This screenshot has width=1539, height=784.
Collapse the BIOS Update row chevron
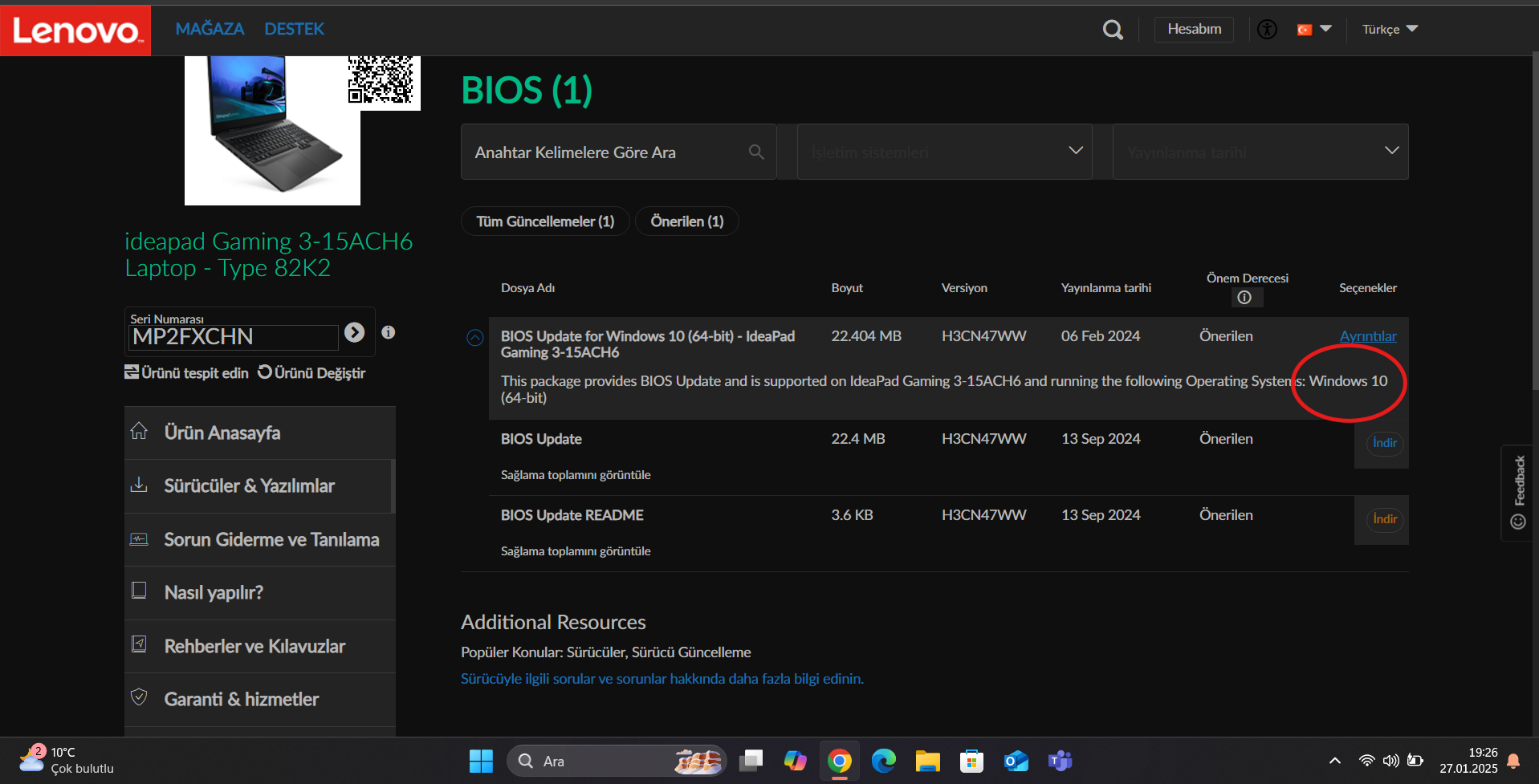(475, 338)
